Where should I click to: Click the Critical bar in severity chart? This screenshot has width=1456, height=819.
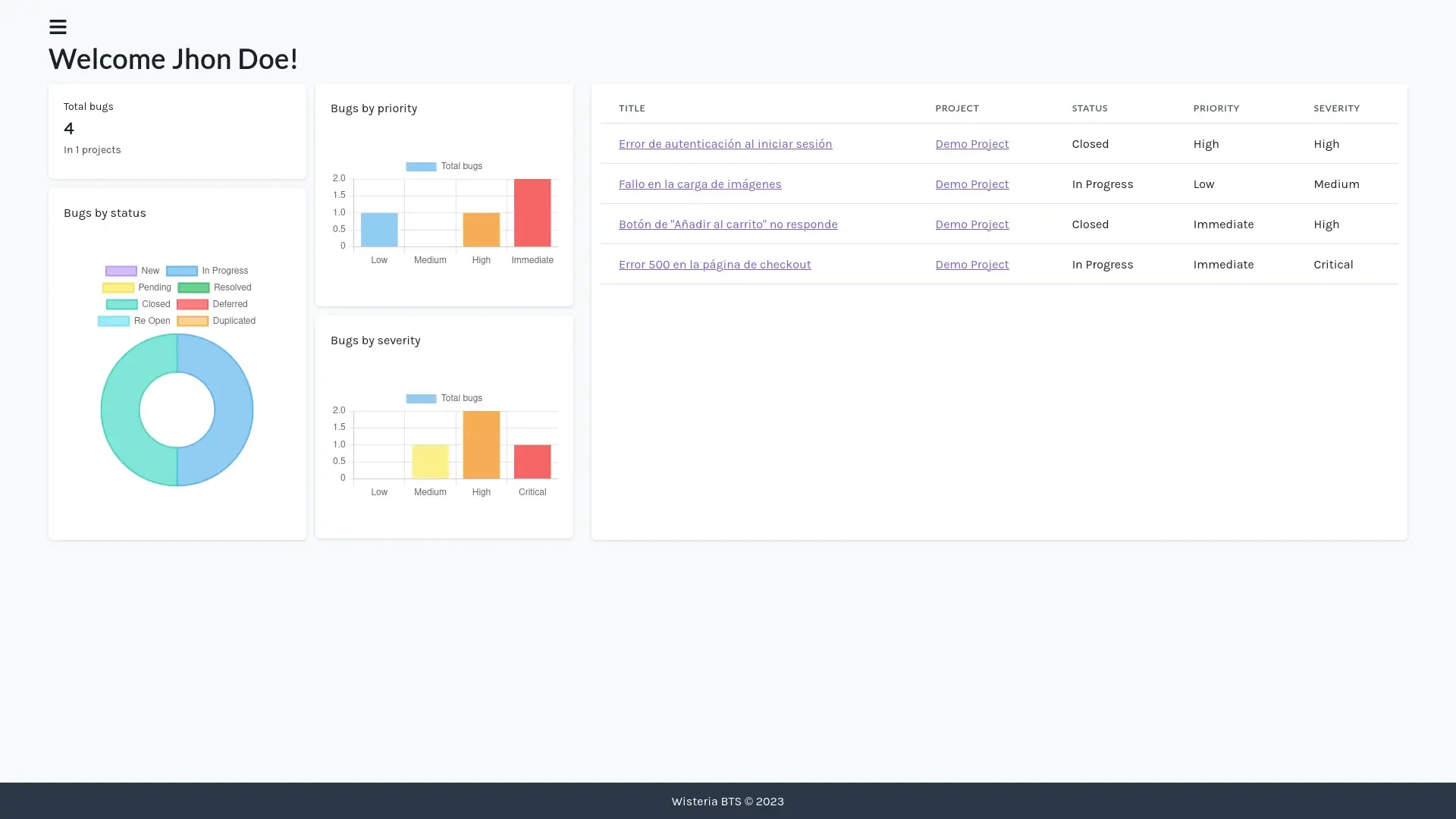click(x=532, y=462)
